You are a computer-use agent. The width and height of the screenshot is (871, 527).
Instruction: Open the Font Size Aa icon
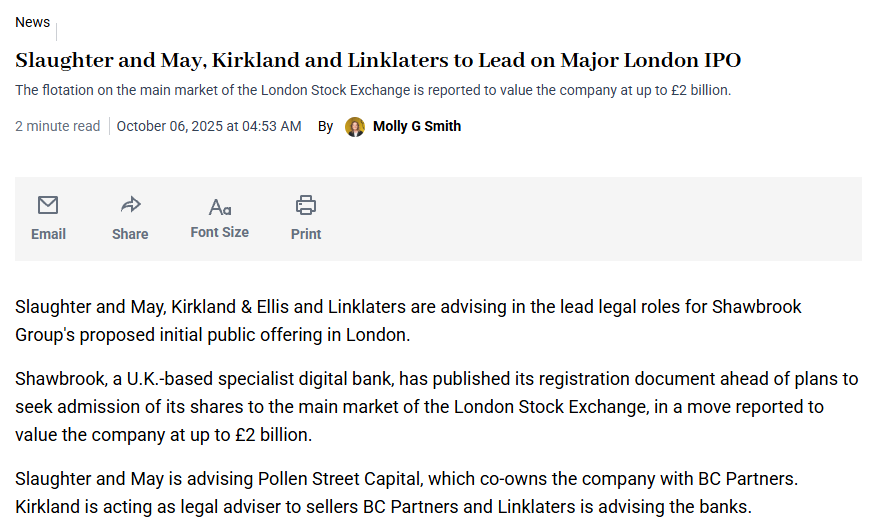pyautogui.click(x=220, y=207)
